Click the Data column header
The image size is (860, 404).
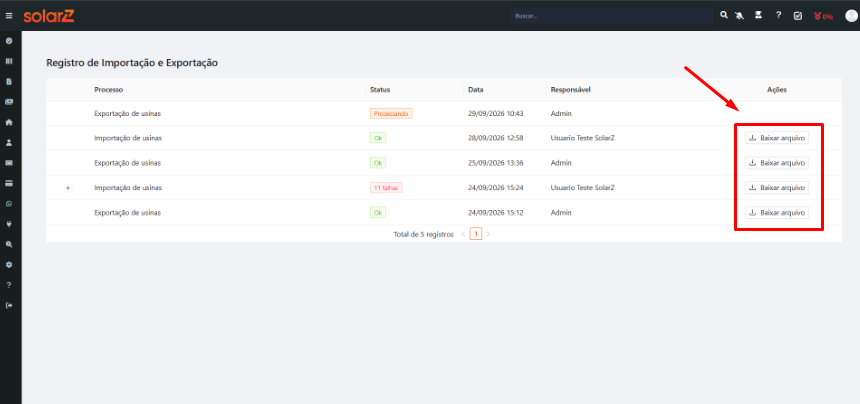tap(476, 89)
